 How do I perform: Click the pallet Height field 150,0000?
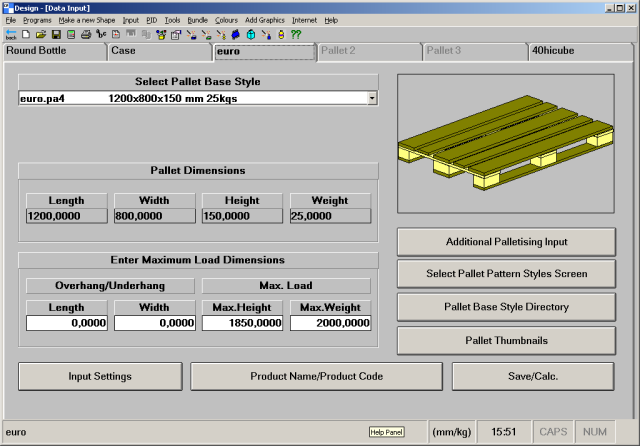[242, 216]
